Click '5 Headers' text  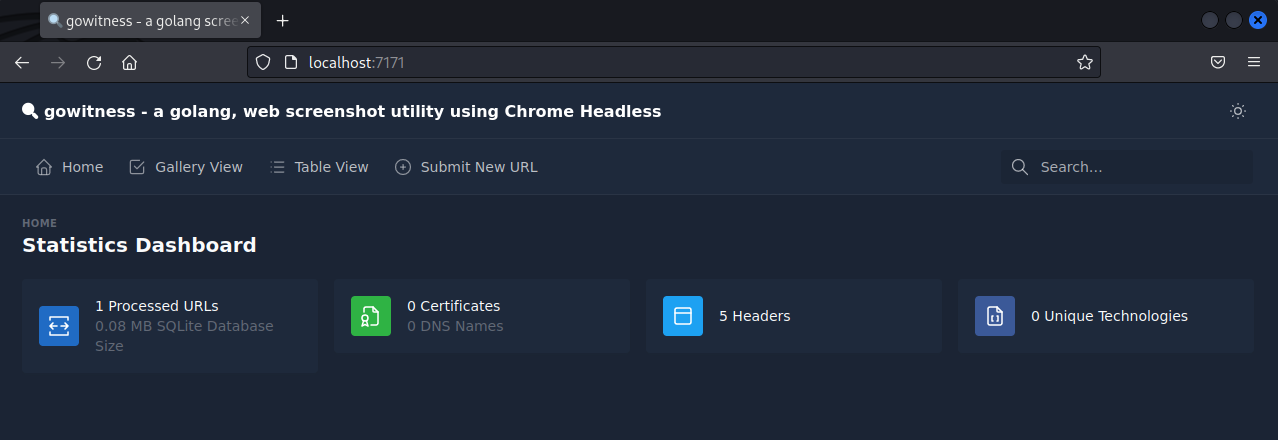[755, 316]
